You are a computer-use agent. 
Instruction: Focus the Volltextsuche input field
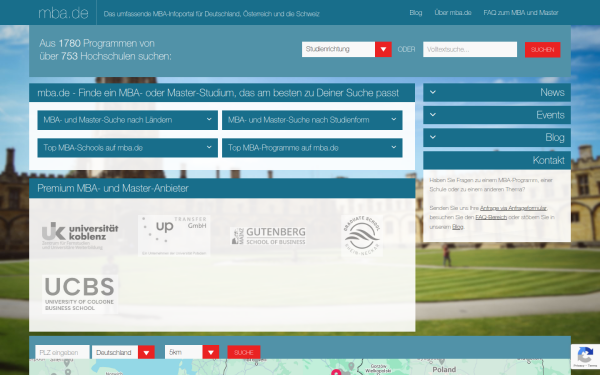click(x=470, y=49)
